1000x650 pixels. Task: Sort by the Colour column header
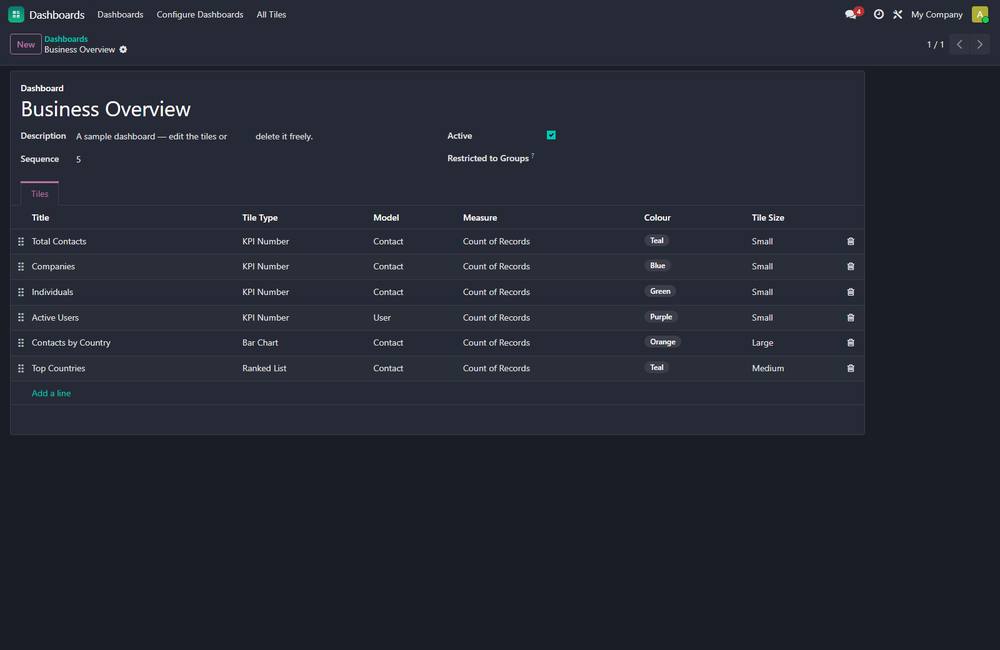click(x=657, y=218)
